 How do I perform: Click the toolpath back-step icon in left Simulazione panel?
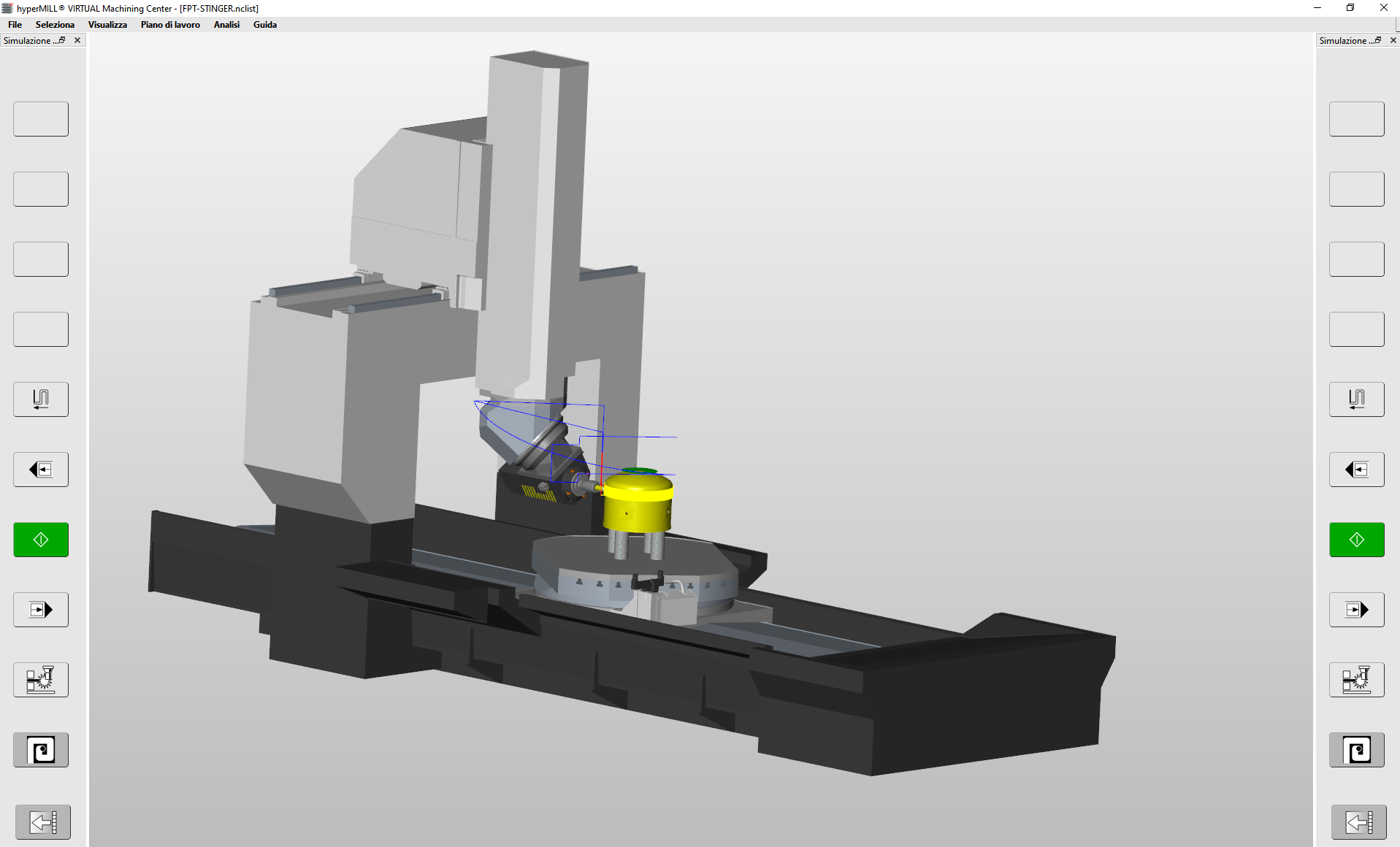point(41,399)
